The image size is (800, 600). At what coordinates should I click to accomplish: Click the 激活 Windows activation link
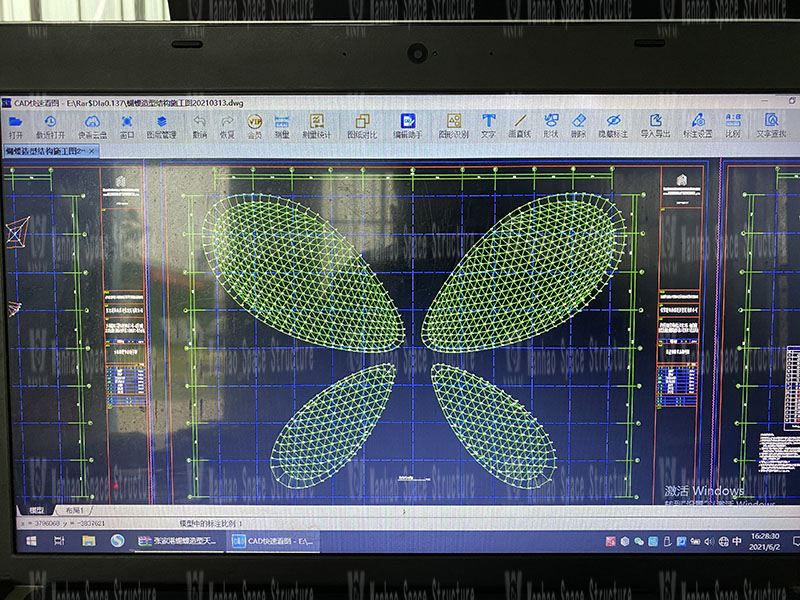click(706, 489)
